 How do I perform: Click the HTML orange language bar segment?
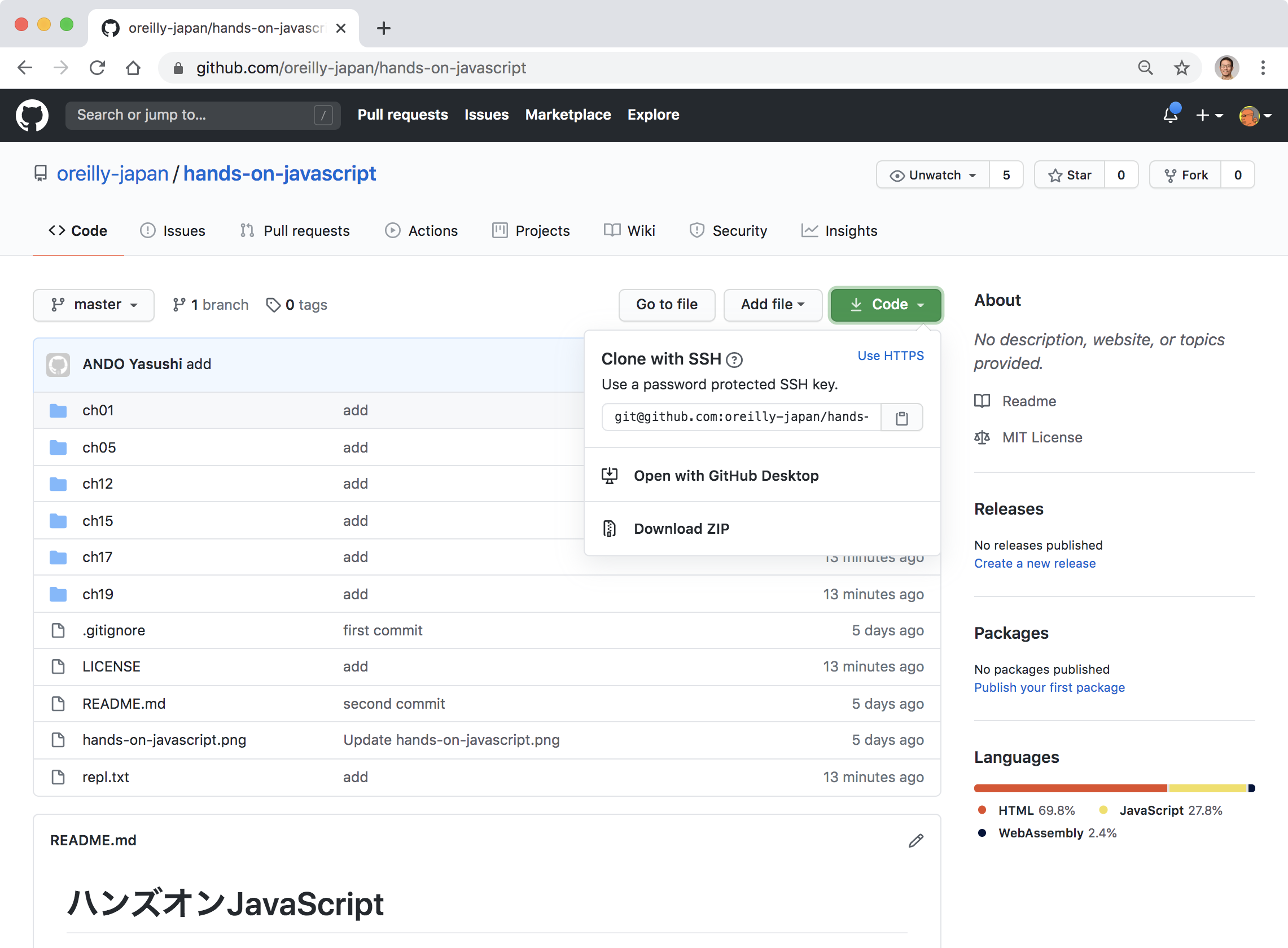tap(1071, 788)
